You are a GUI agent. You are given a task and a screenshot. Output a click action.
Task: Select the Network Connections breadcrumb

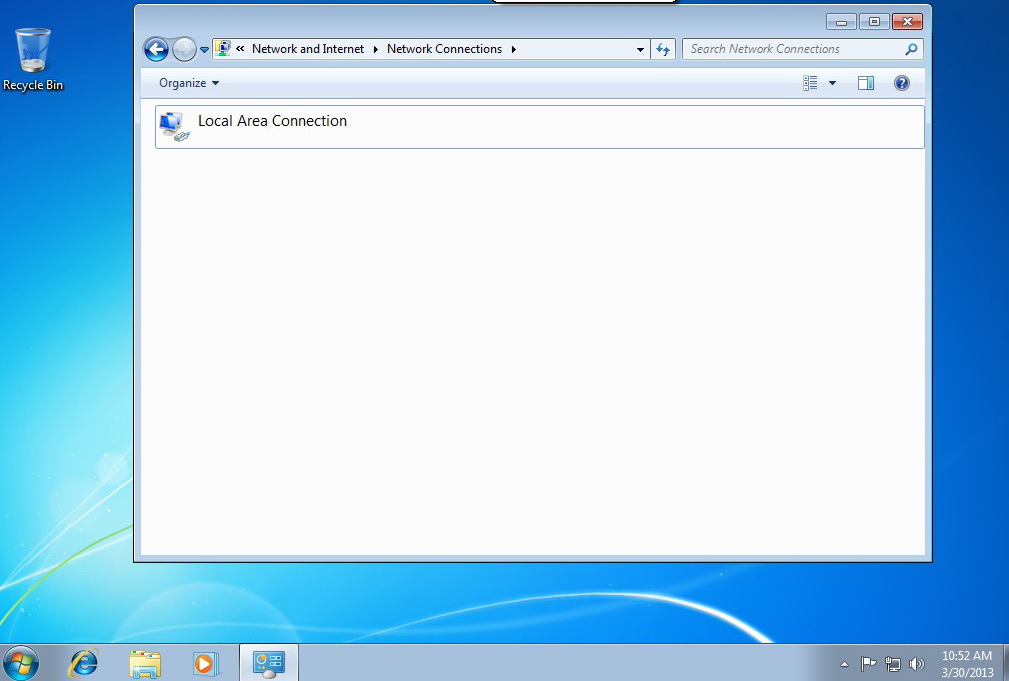click(444, 49)
